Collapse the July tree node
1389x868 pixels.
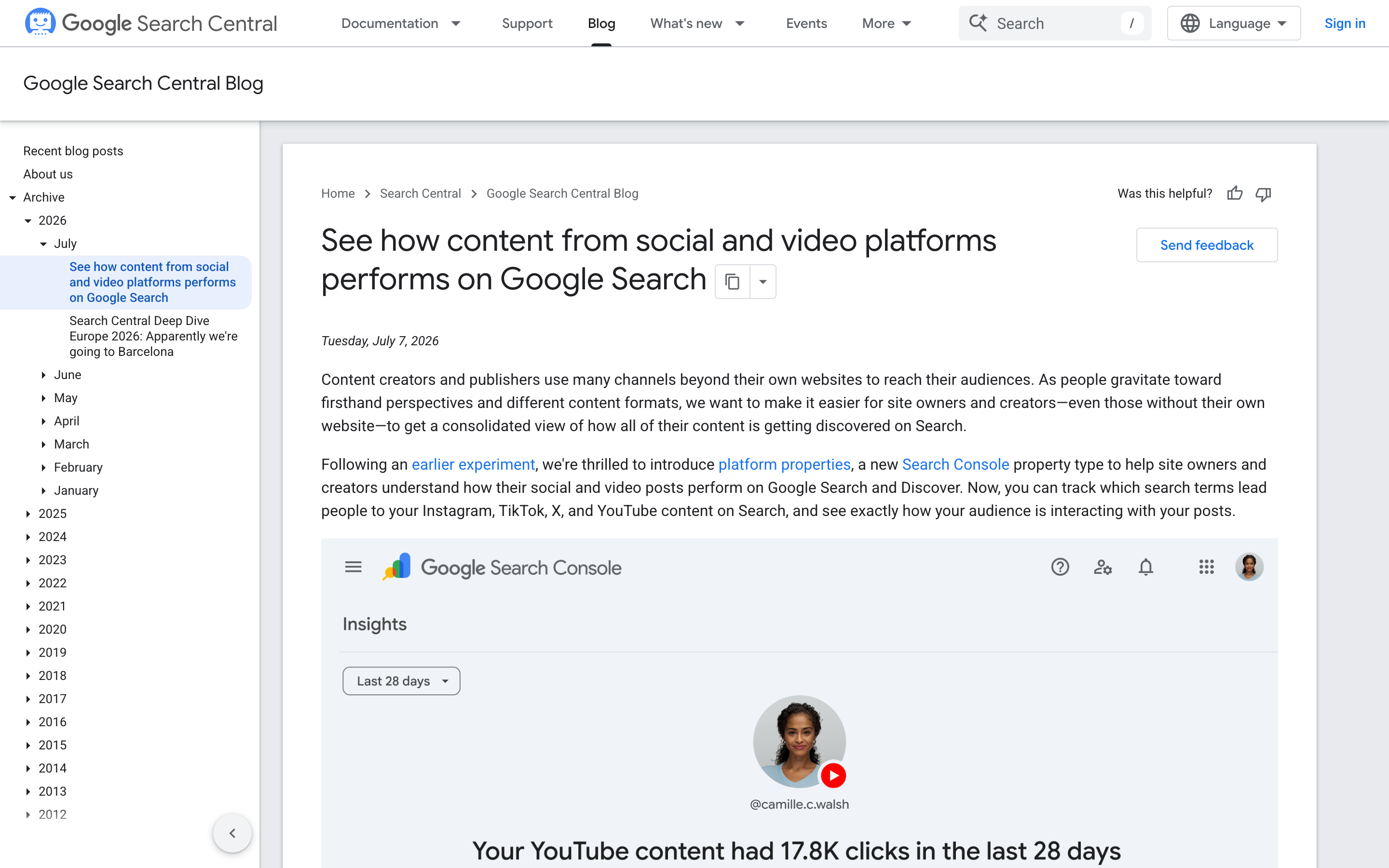(x=43, y=244)
